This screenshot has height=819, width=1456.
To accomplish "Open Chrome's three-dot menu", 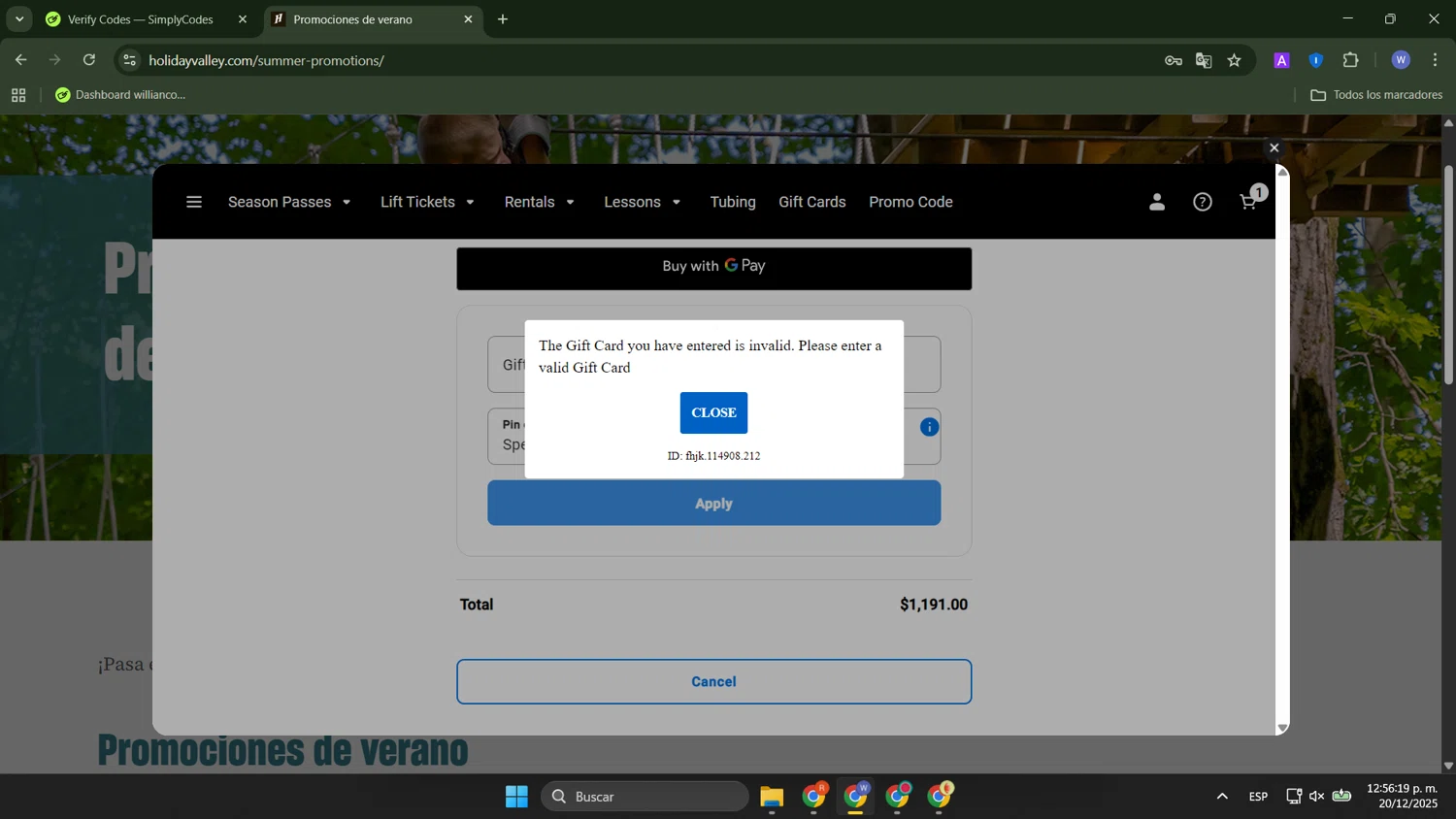I will (1435, 60).
